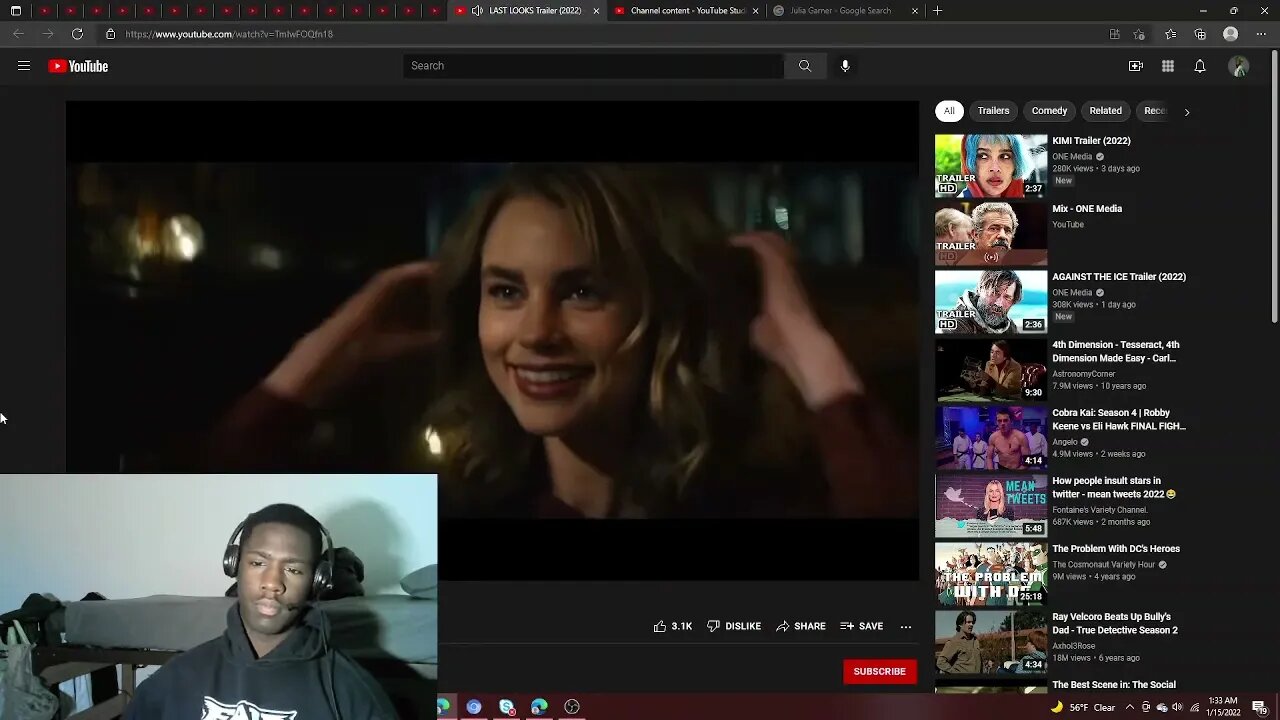The width and height of the screenshot is (1280, 720).
Task: Open the YouTube account avatar menu
Action: click(1239, 66)
